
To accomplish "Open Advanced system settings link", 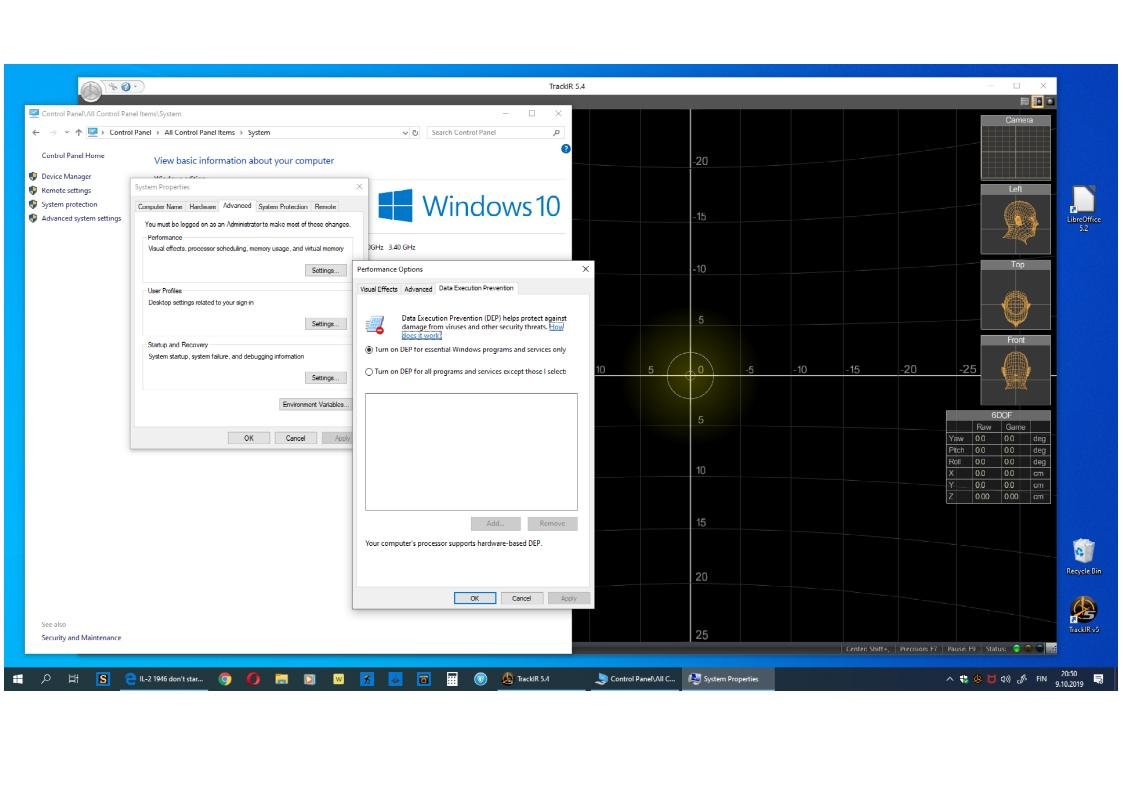I will tap(81, 218).
